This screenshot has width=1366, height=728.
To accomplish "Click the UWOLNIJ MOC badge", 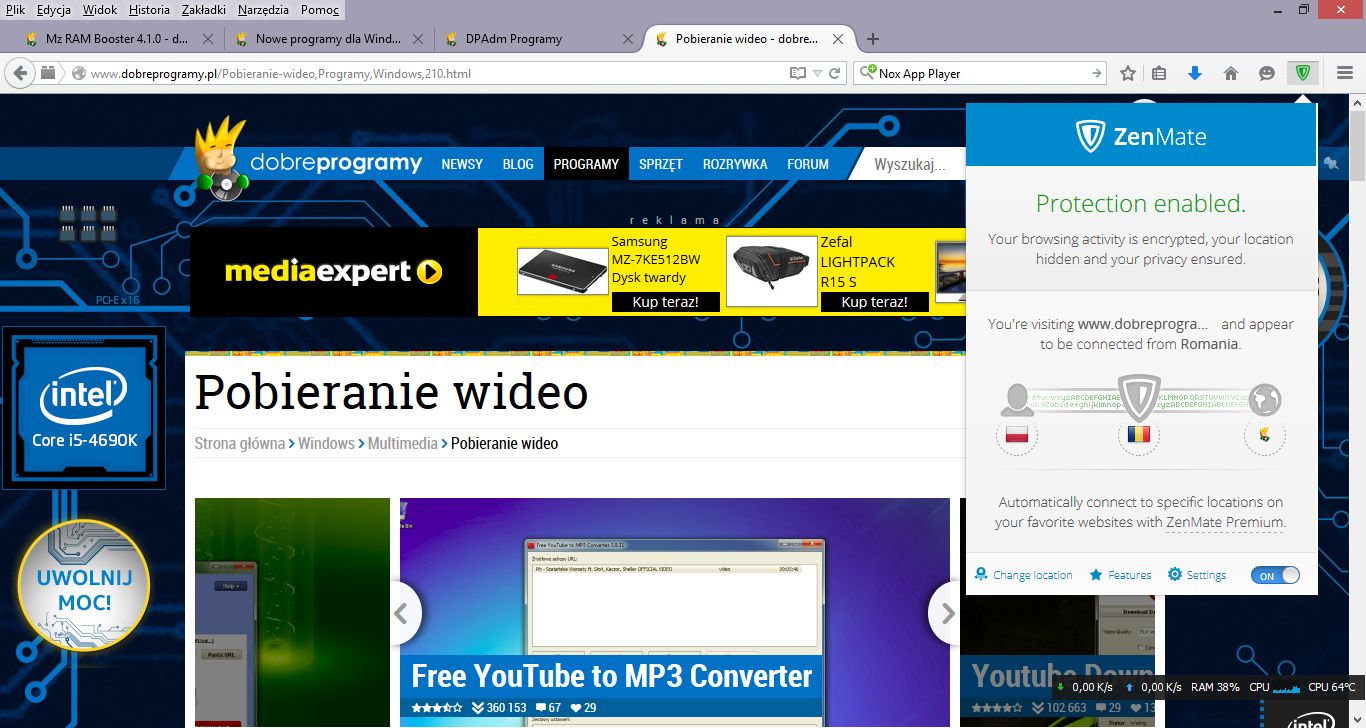I will click(84, 587).
